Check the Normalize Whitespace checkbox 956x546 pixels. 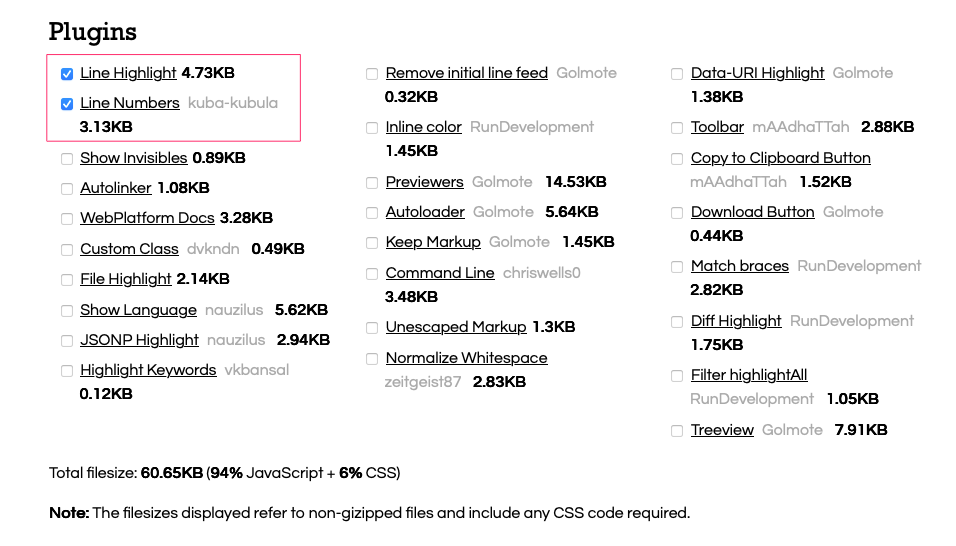[x=372, y=359]
